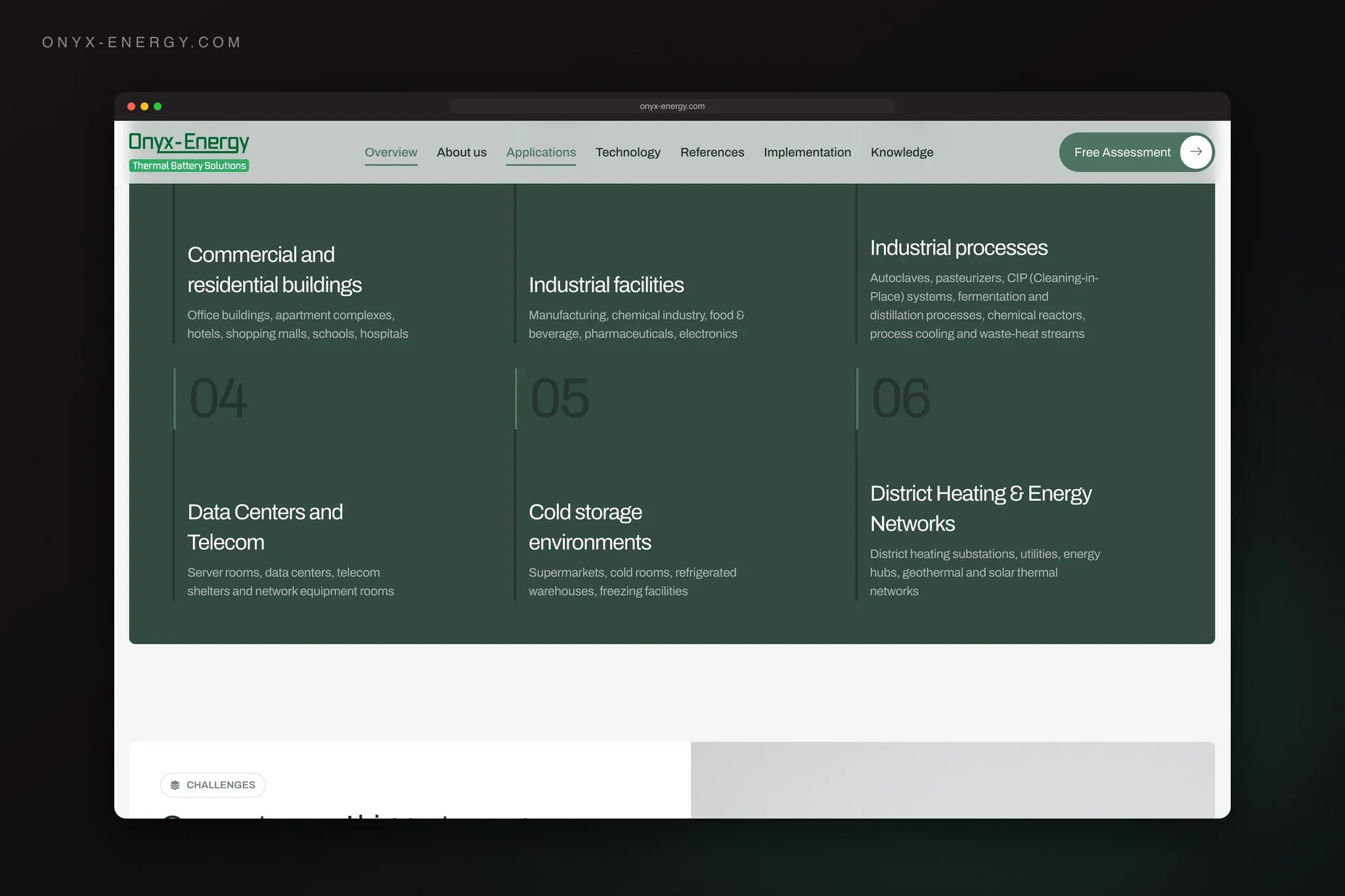Click the ONYX-ENERGY.COM caption text

click(142, 43)
